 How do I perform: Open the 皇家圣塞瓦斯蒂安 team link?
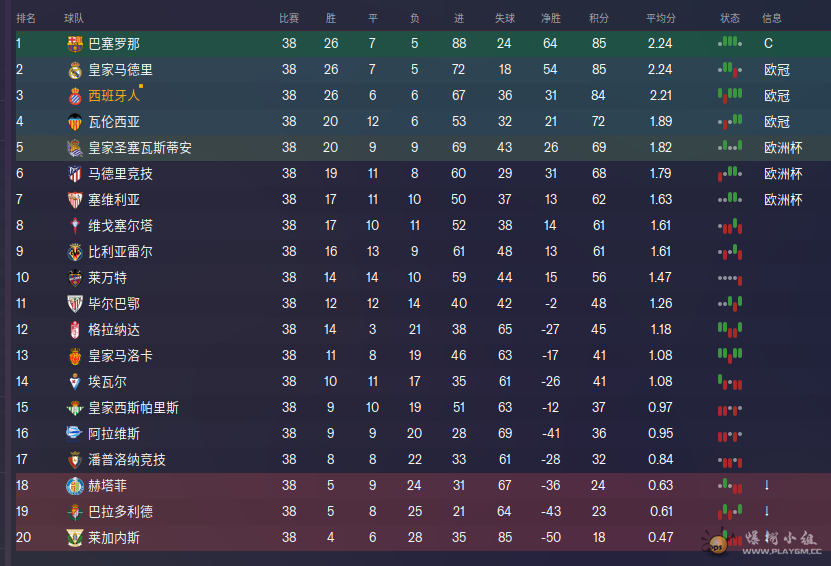[x=140, y=148]
